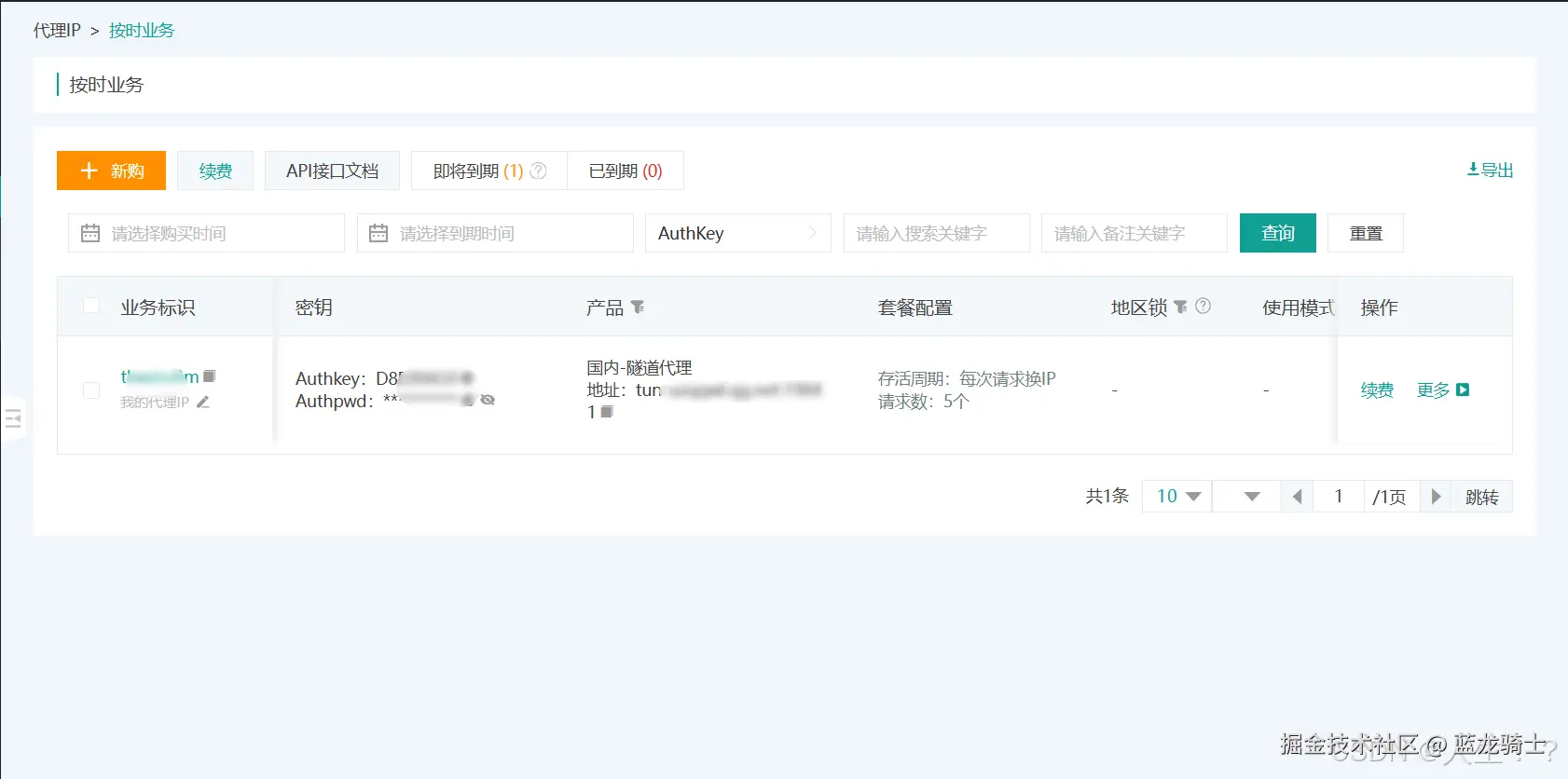Go to the previous page arrow

(1297, 497)
